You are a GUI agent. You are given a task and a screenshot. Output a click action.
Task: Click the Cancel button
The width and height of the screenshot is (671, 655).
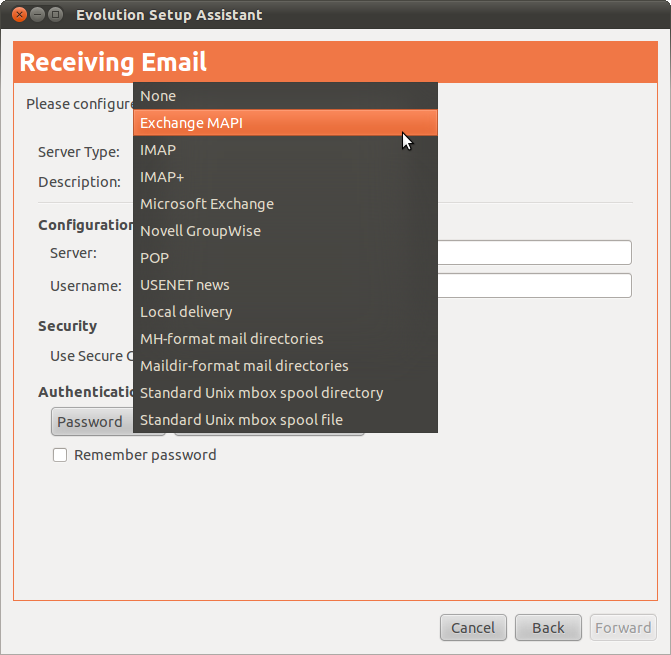tap(473, 628)
